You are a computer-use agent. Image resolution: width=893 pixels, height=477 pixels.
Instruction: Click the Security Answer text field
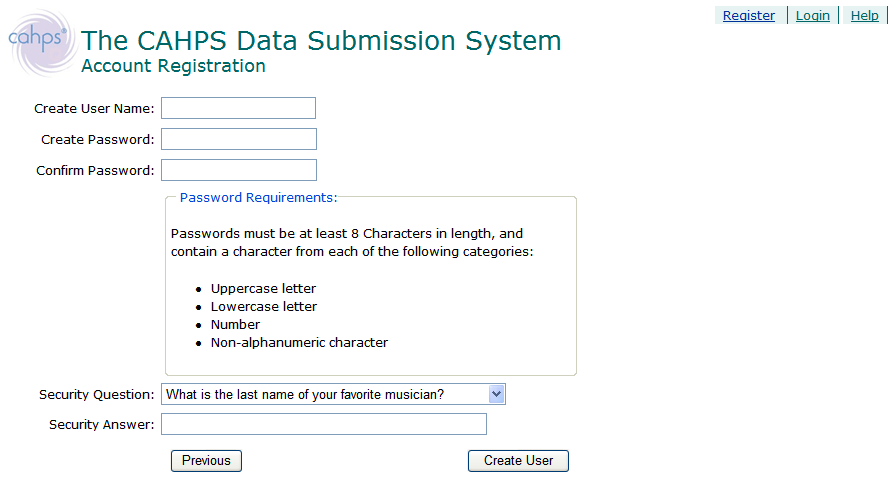point(323,425)
